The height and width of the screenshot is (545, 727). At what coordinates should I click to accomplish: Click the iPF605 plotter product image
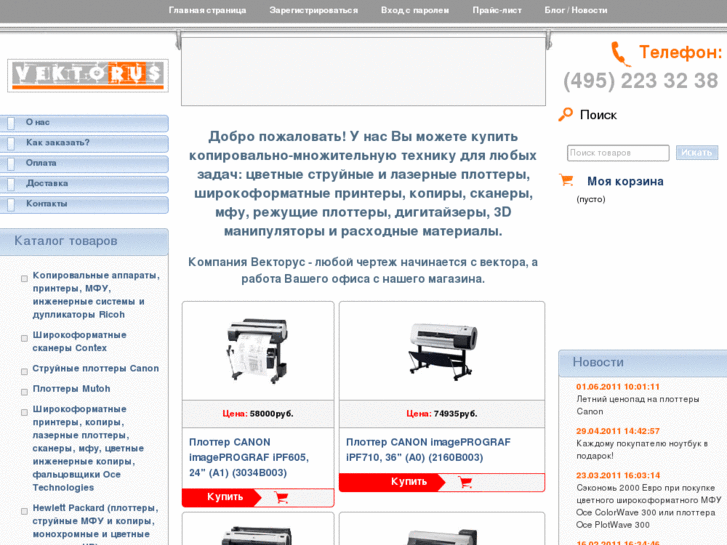pos(258,351)
